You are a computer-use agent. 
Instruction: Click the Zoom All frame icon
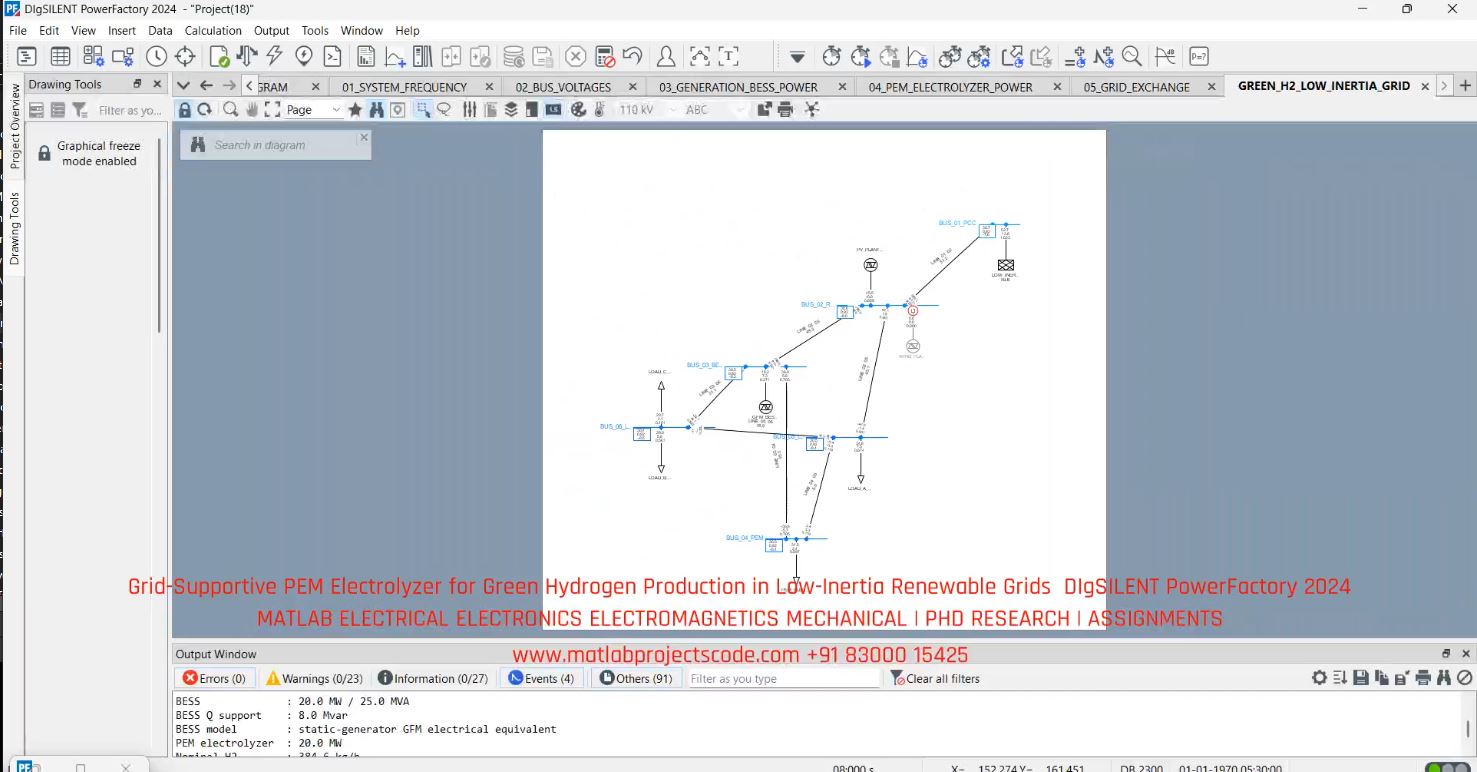point(272,110)
